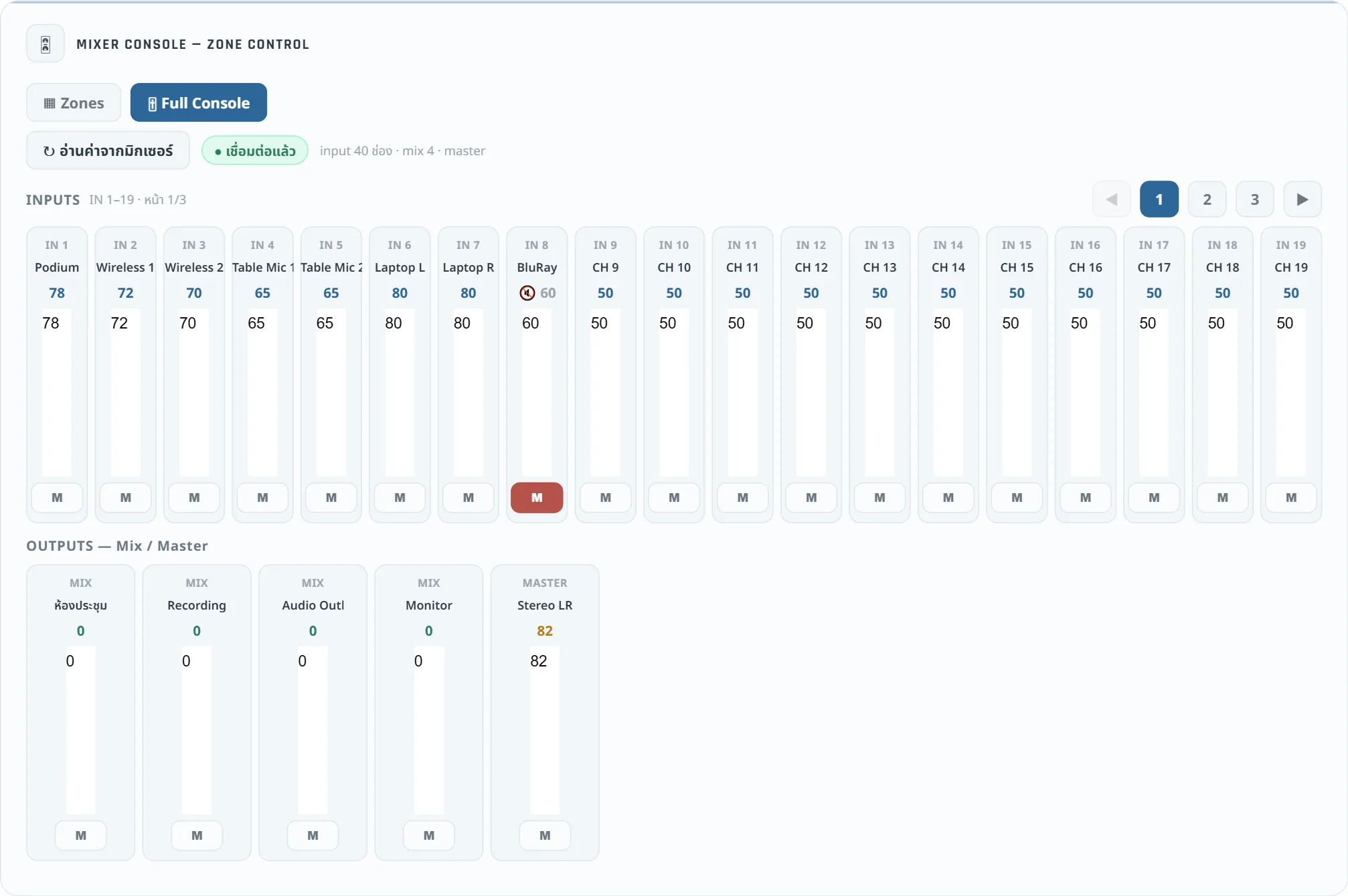Image resolution: width=1348 pixels, height=896 pixels.
Task: Adjust the Wireless 1 fader level
Action: pos(126,393)
